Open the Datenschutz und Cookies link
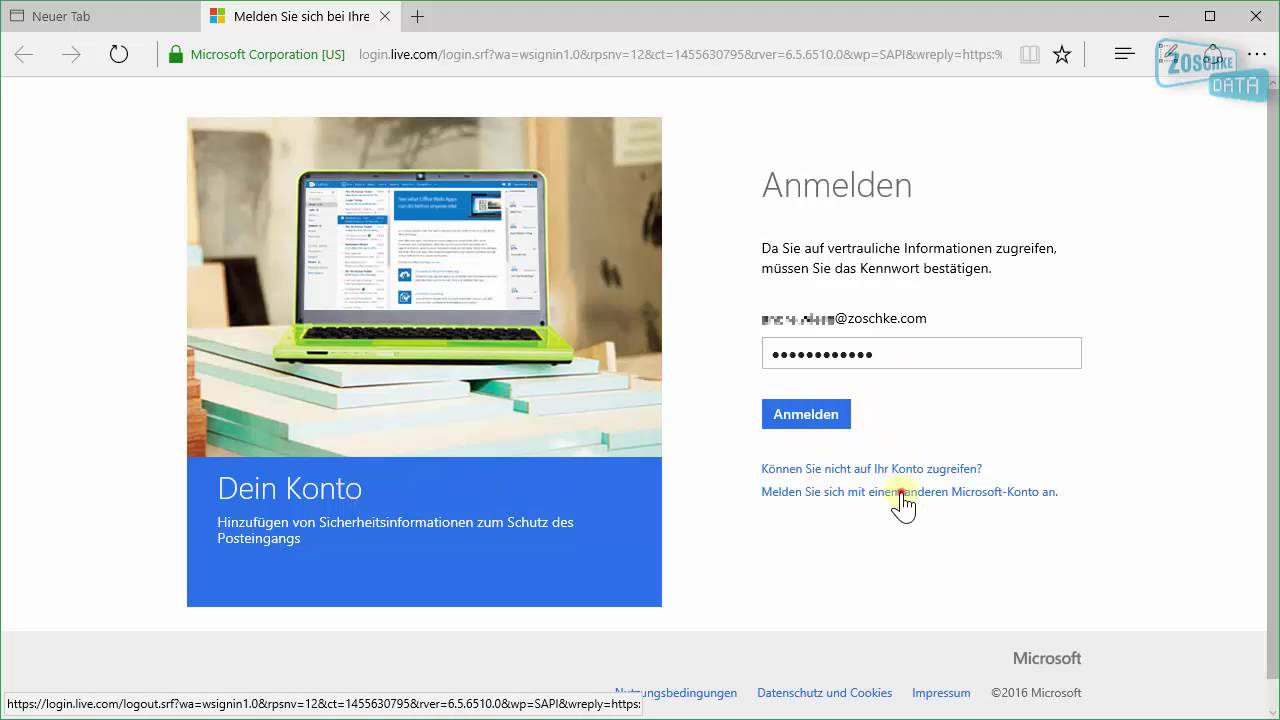Image resolution: width=1280 pixels, height=720 pixels. tap(825, 693)
